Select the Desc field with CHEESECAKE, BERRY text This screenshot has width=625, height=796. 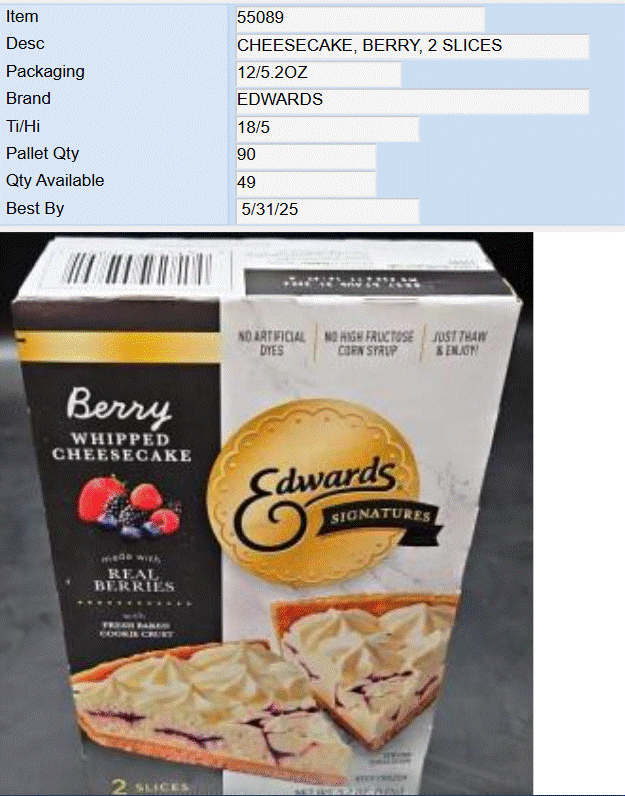(x=412, y=46)
